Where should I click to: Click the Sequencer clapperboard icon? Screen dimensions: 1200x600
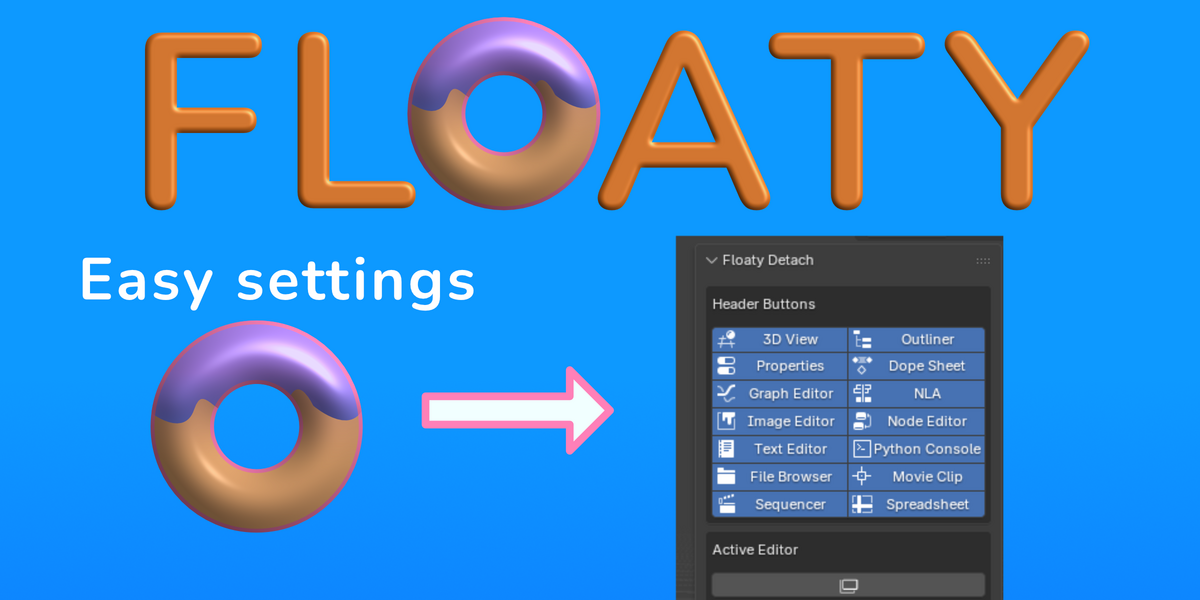(x=727, y=504)
